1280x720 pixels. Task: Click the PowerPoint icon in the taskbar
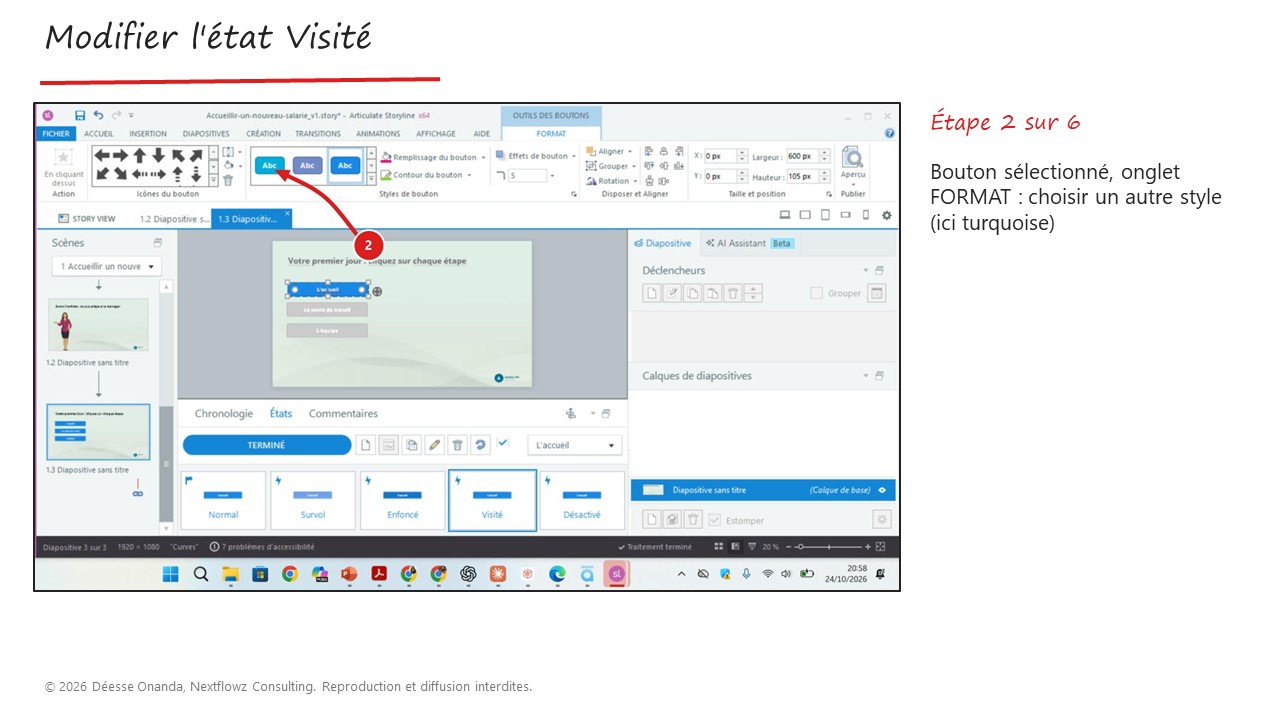[349, 573]
